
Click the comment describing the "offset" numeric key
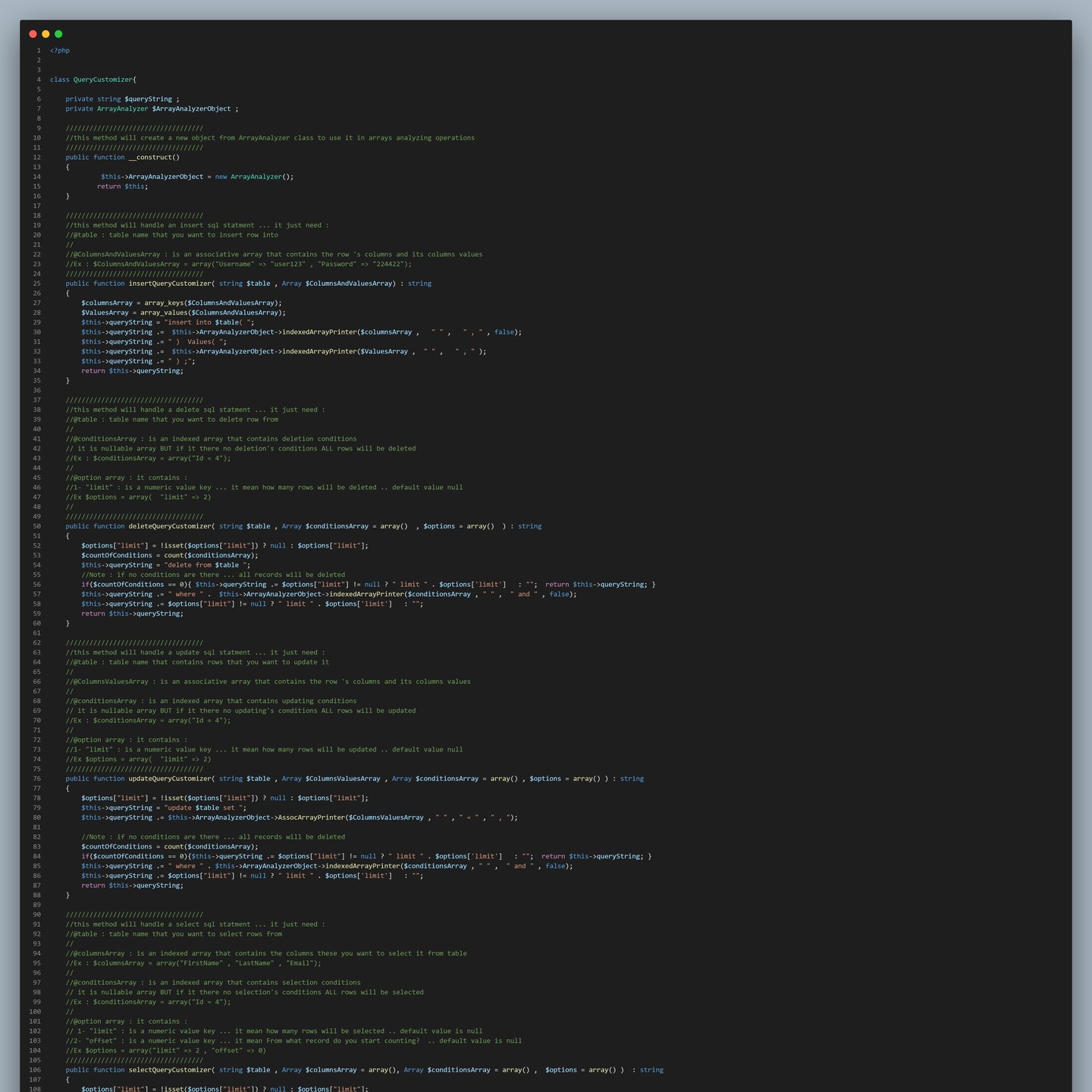[x=293, y=1041]
